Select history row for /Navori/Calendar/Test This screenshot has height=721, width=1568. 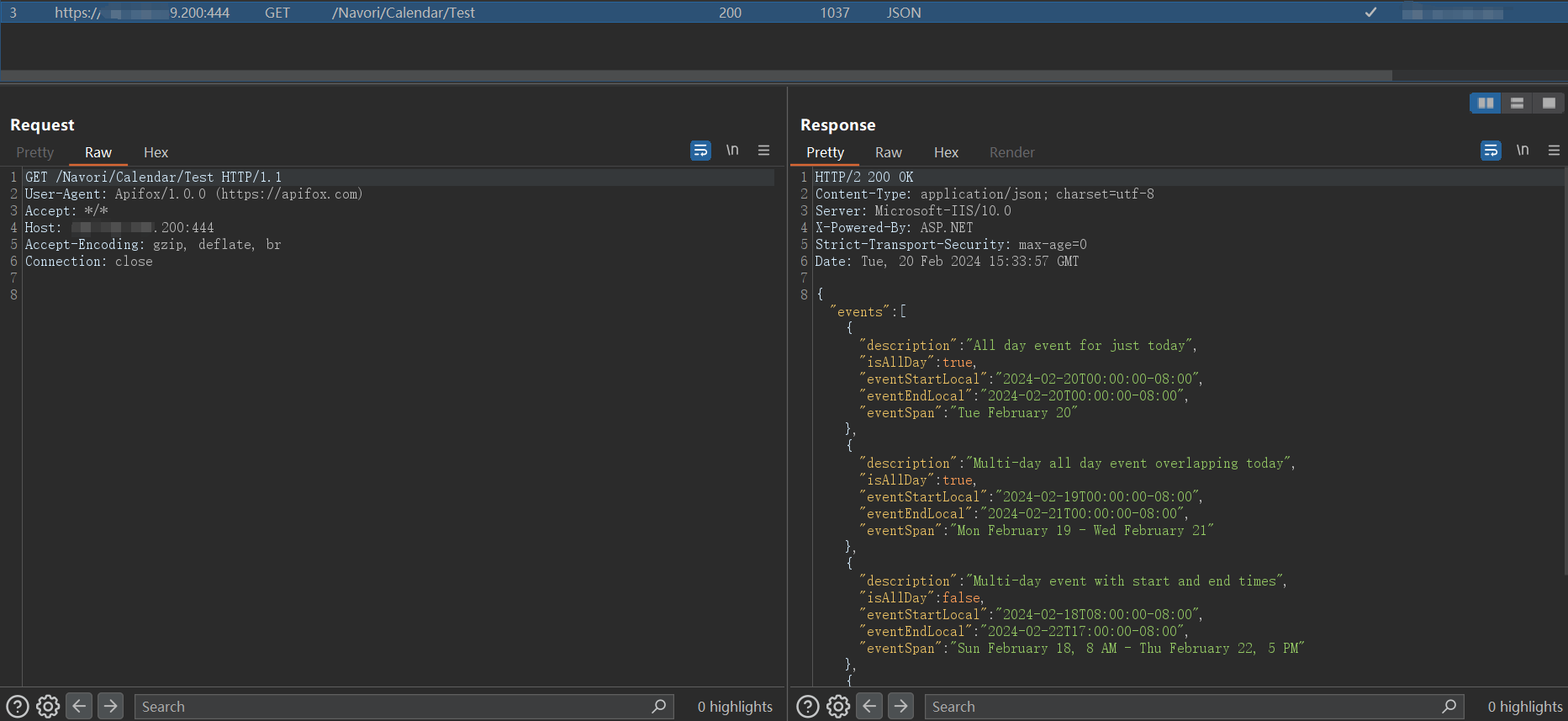point(784,13)
